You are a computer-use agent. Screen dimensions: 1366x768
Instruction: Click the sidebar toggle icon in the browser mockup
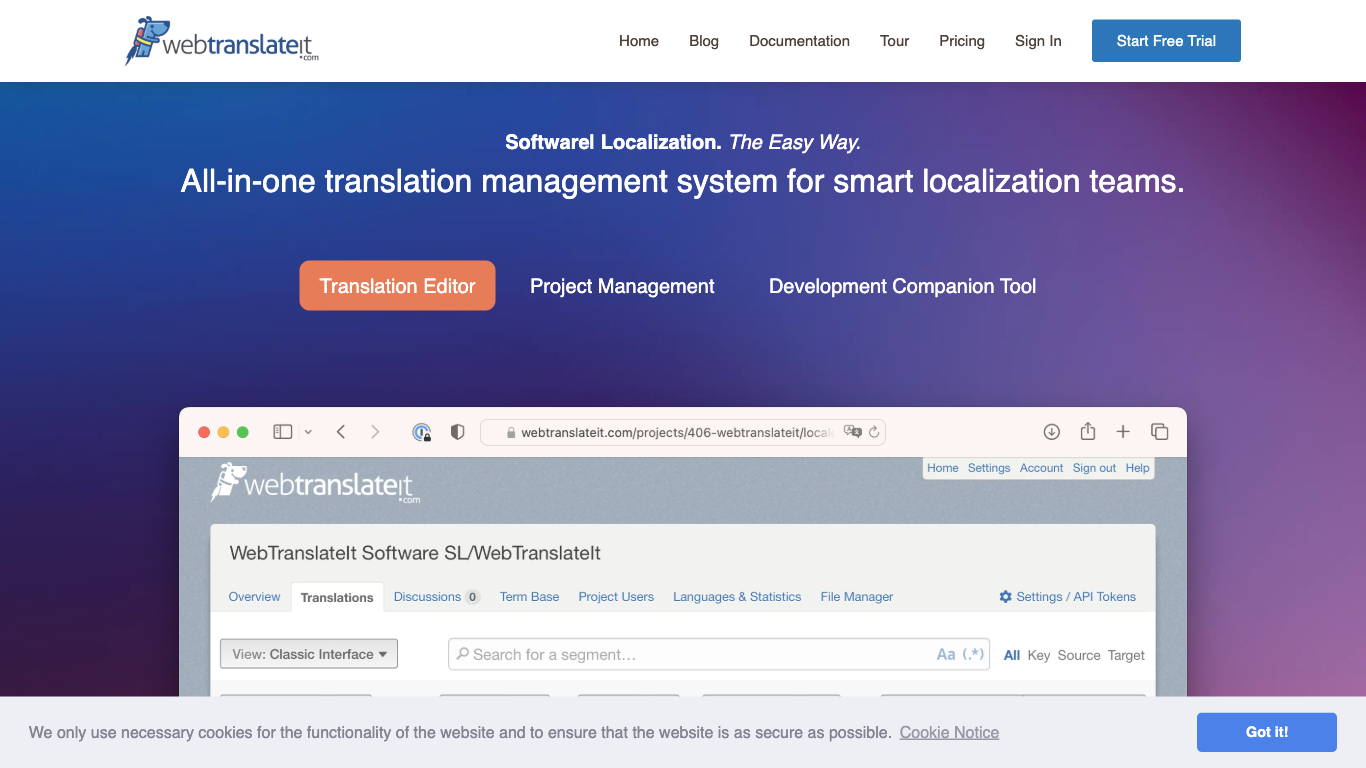pos(283,432)
